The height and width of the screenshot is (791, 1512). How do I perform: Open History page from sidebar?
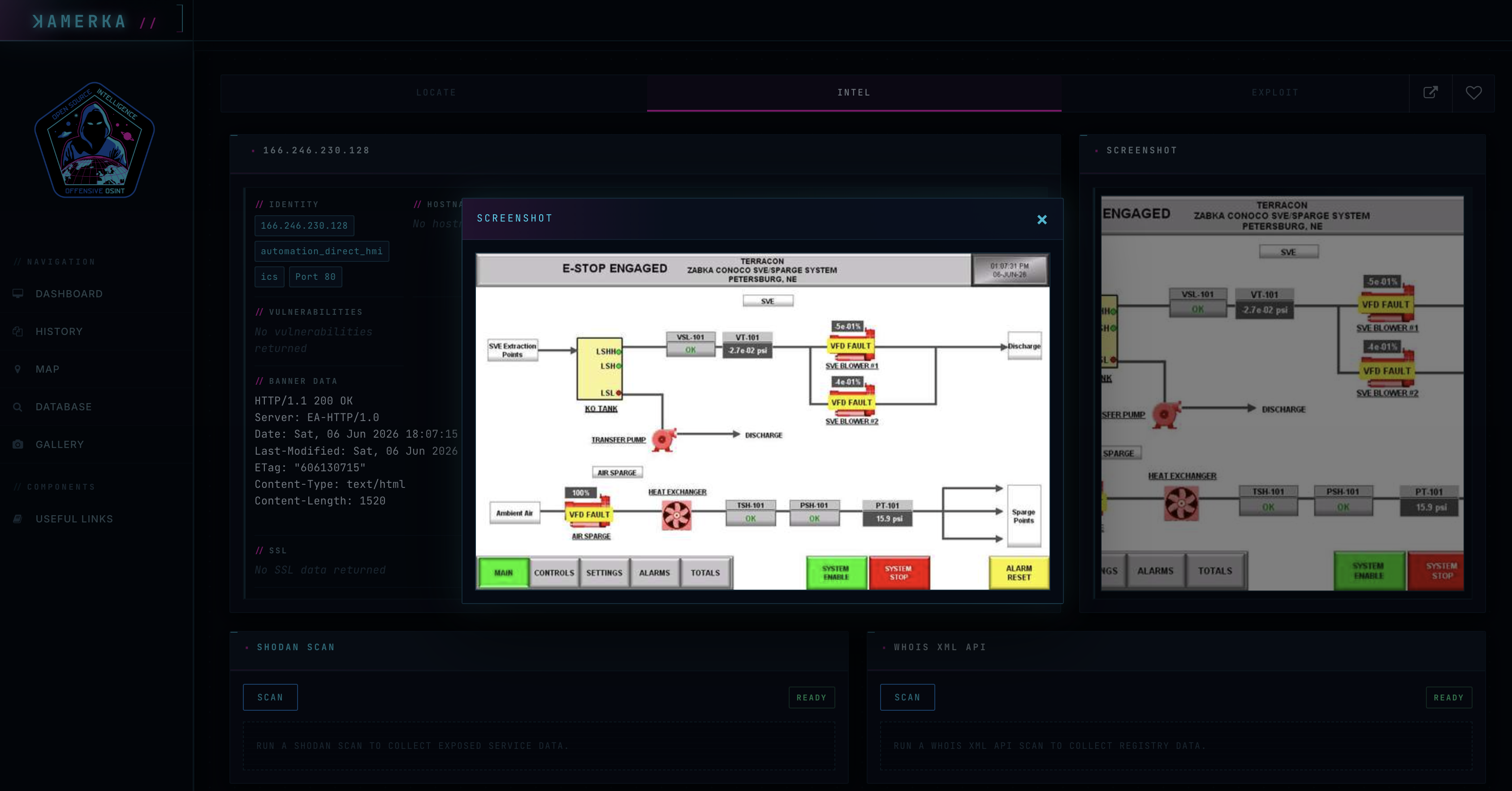(x=59, y=331)
